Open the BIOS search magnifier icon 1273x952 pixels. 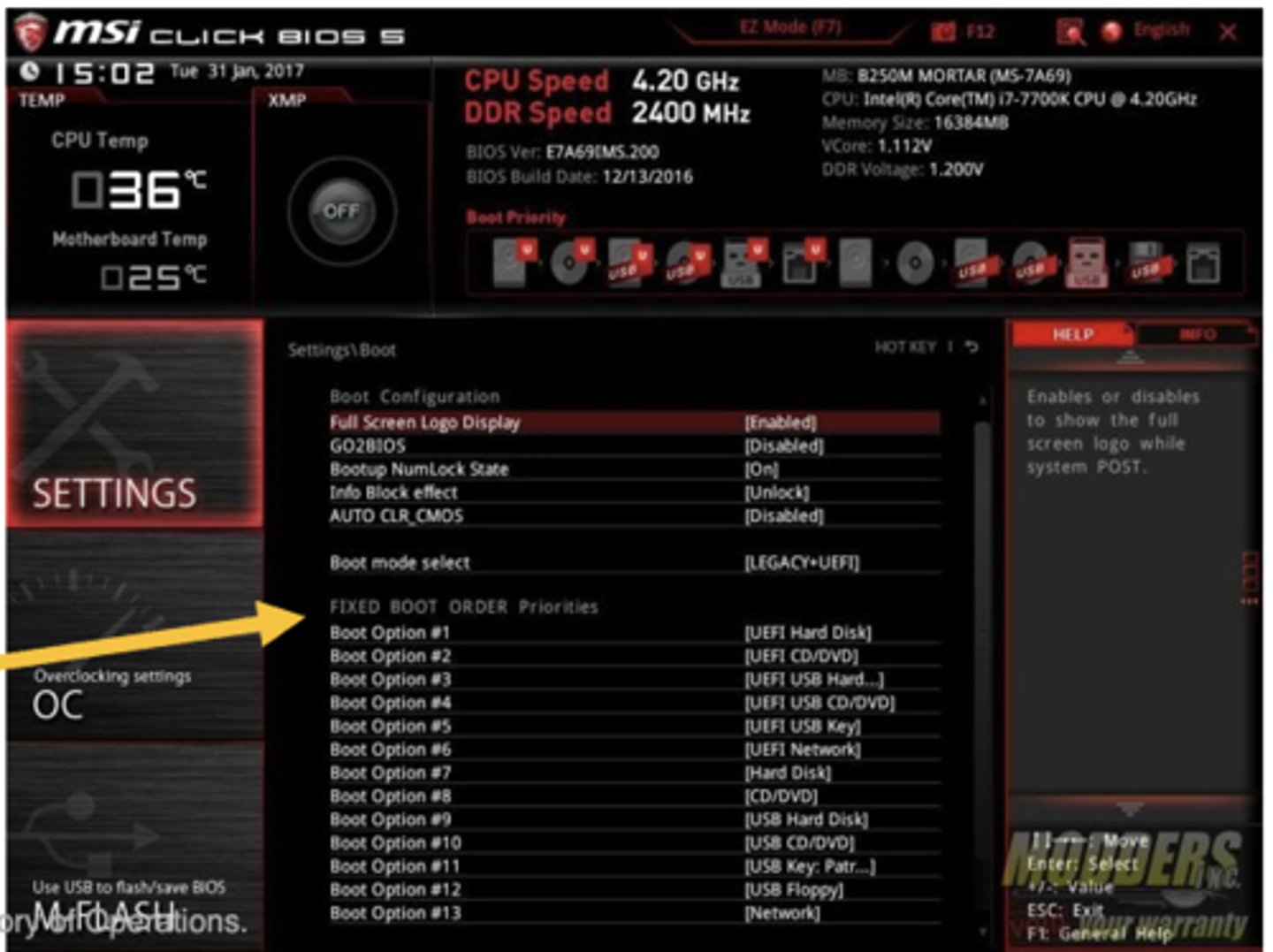coord(1071,33)
